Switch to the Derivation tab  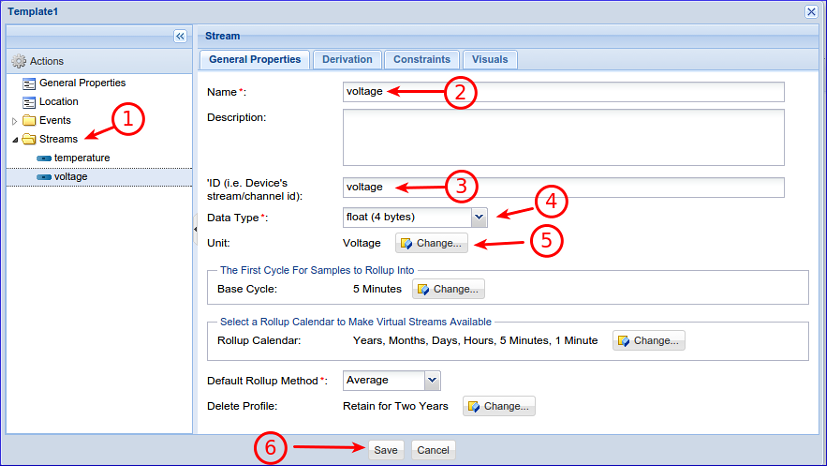point(347,60)
